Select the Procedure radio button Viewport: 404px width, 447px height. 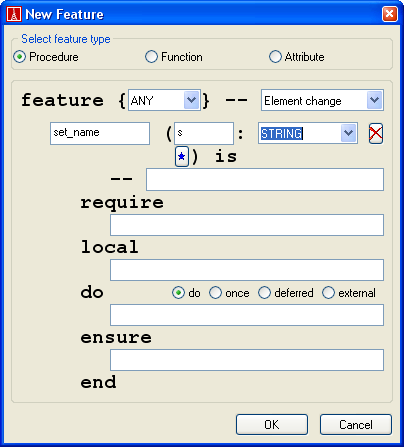click(x=19, y=57)
